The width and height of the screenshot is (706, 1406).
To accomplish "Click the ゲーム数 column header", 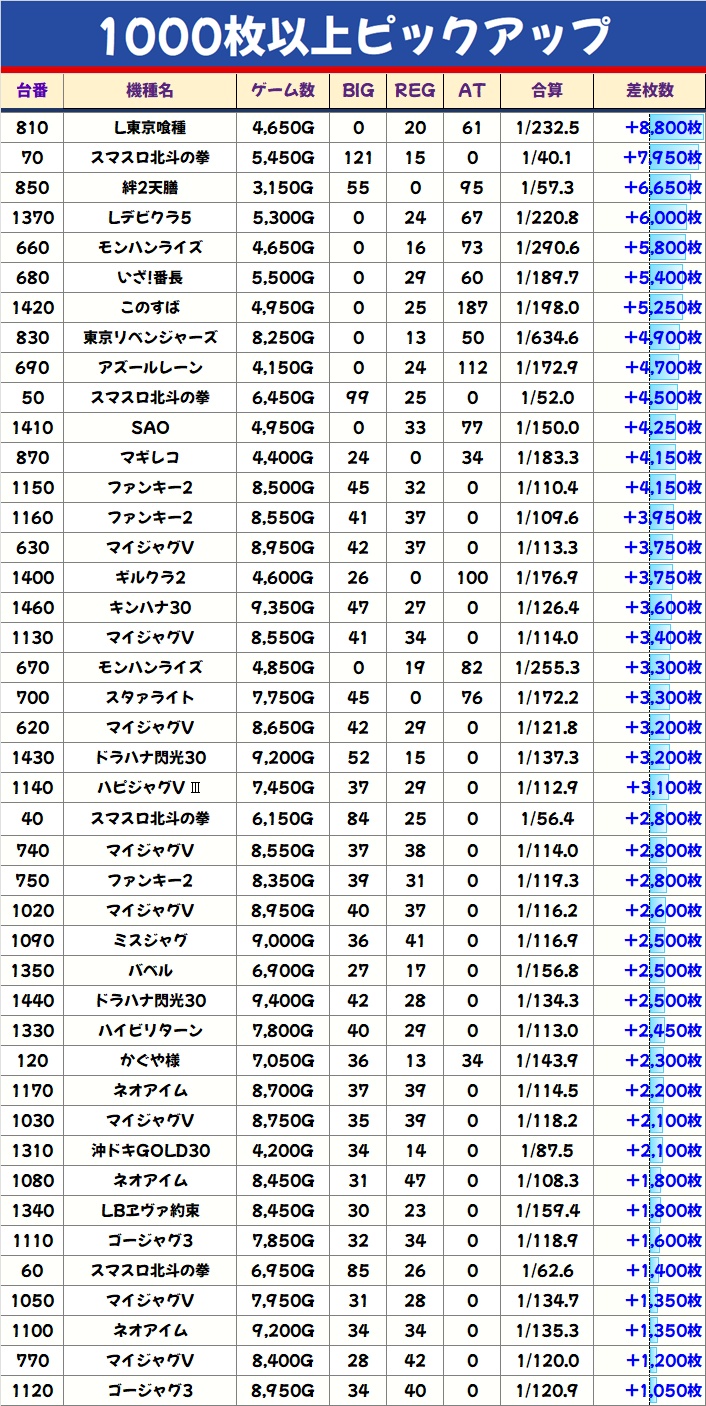I will pos(283,91).
